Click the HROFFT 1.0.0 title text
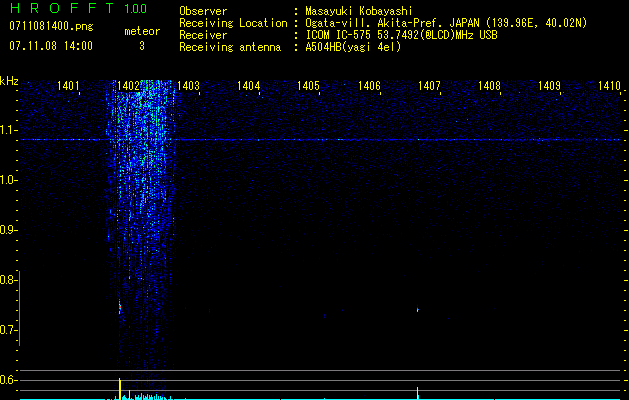The width and height of the screenshot is (629, 400). [x=78, y=8]
